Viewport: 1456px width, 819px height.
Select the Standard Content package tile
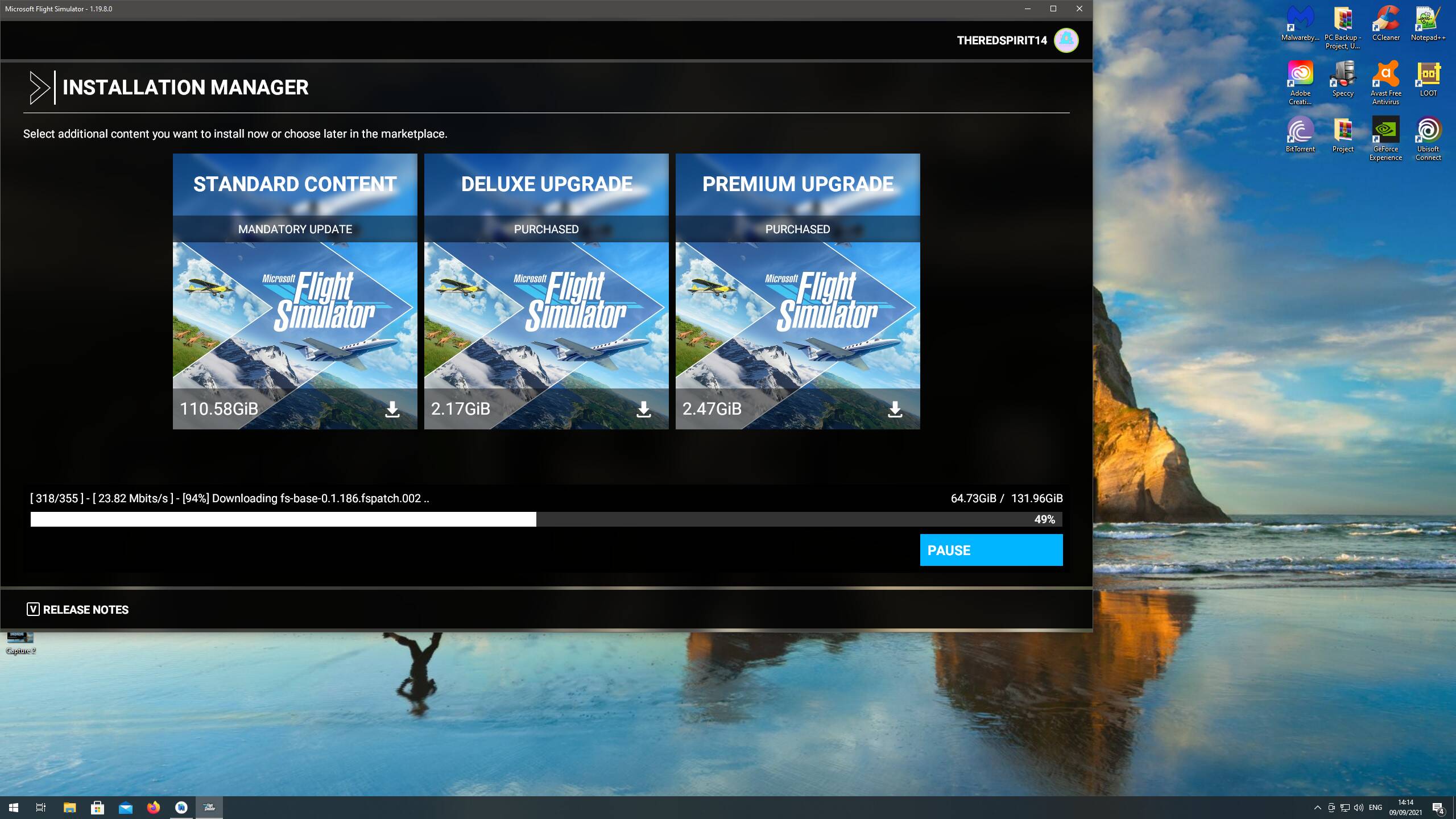(x=295, y=291)
